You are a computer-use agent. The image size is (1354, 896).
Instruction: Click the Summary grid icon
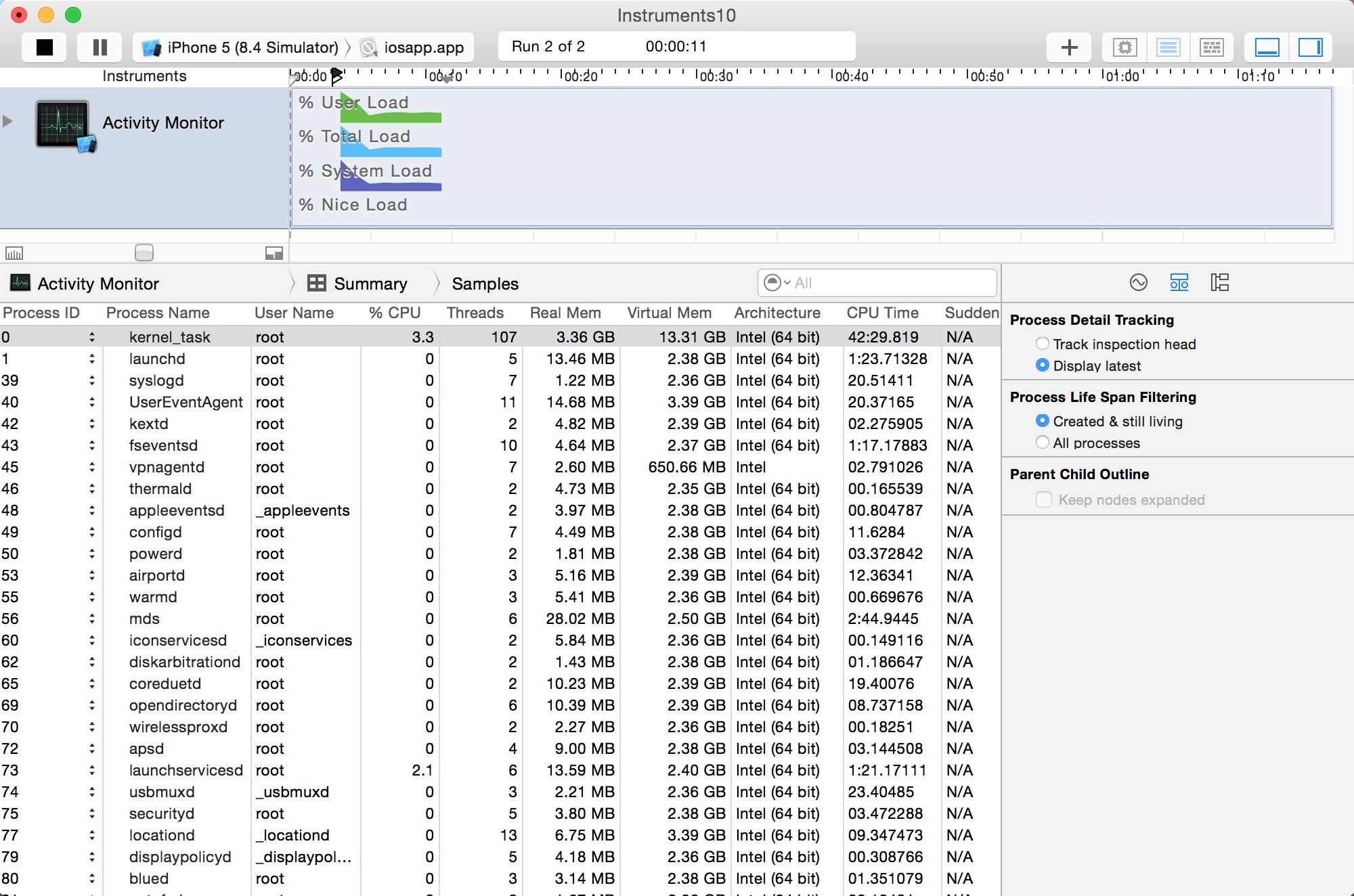(317, 283)
